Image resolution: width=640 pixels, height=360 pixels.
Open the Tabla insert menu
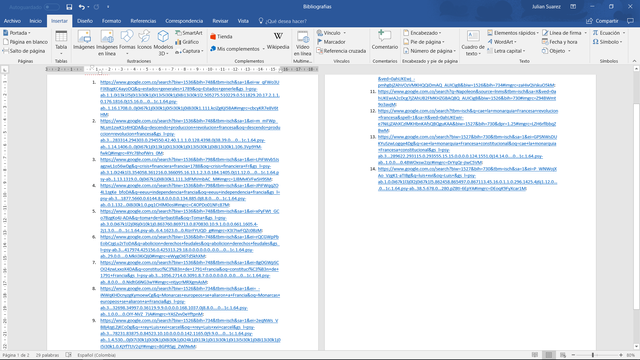pos(61,42)
